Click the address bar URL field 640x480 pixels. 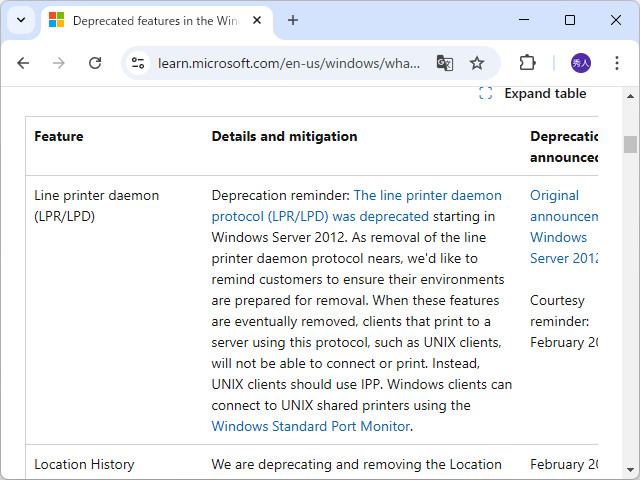290,63
